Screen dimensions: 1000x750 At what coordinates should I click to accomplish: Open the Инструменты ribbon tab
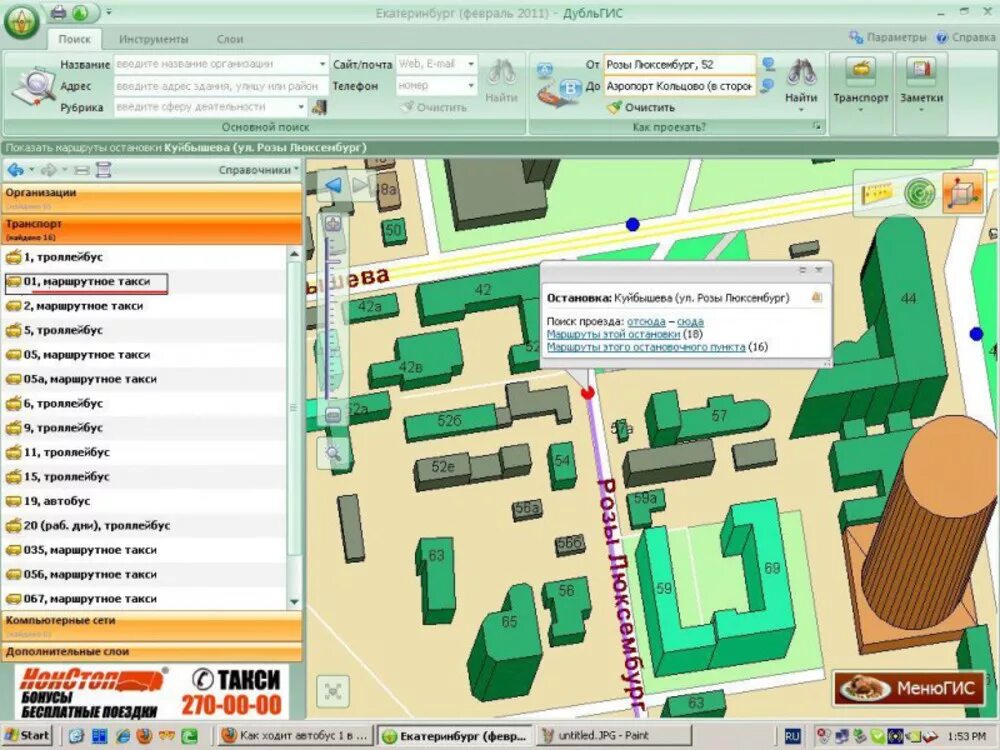[154, 39]
